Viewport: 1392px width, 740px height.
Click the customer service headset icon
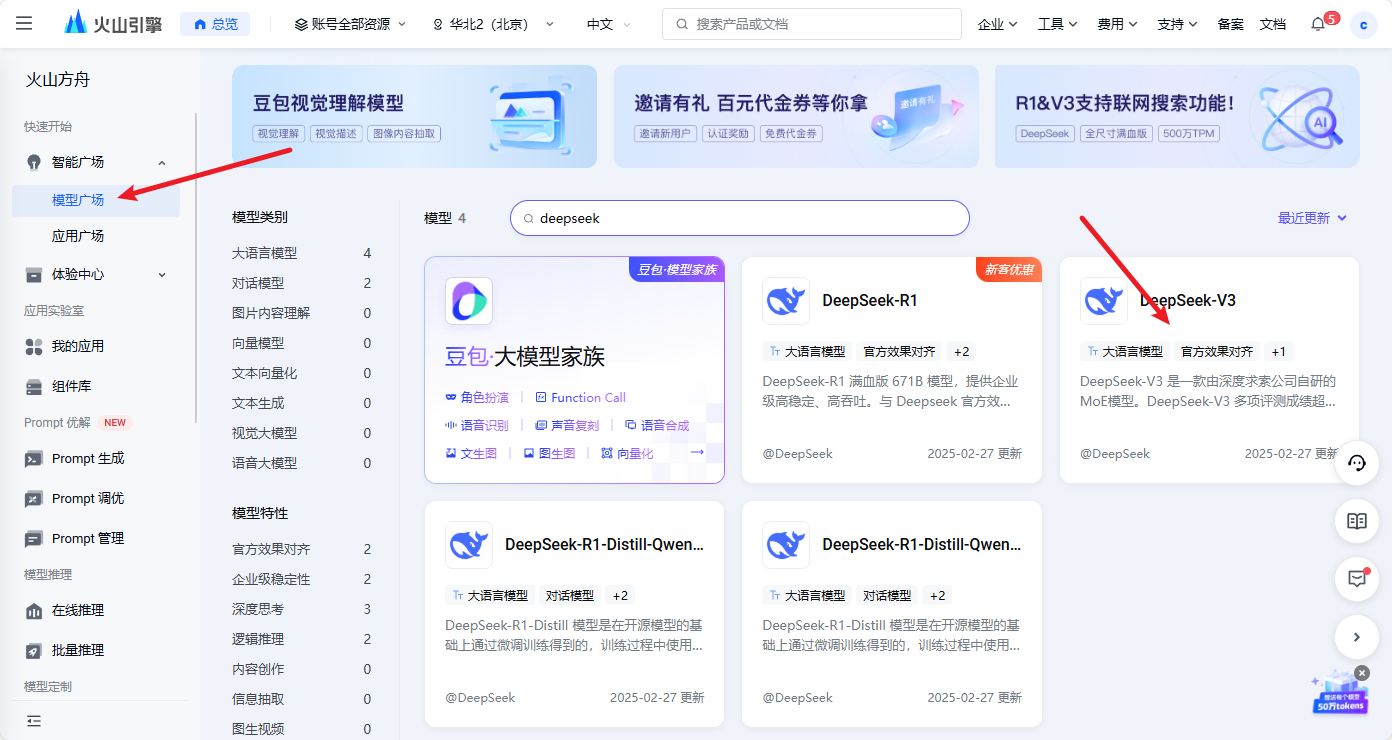1357,463
